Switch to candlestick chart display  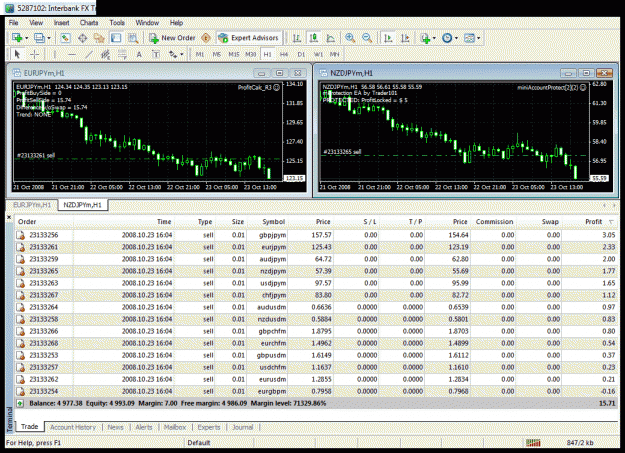click(314, 38)
